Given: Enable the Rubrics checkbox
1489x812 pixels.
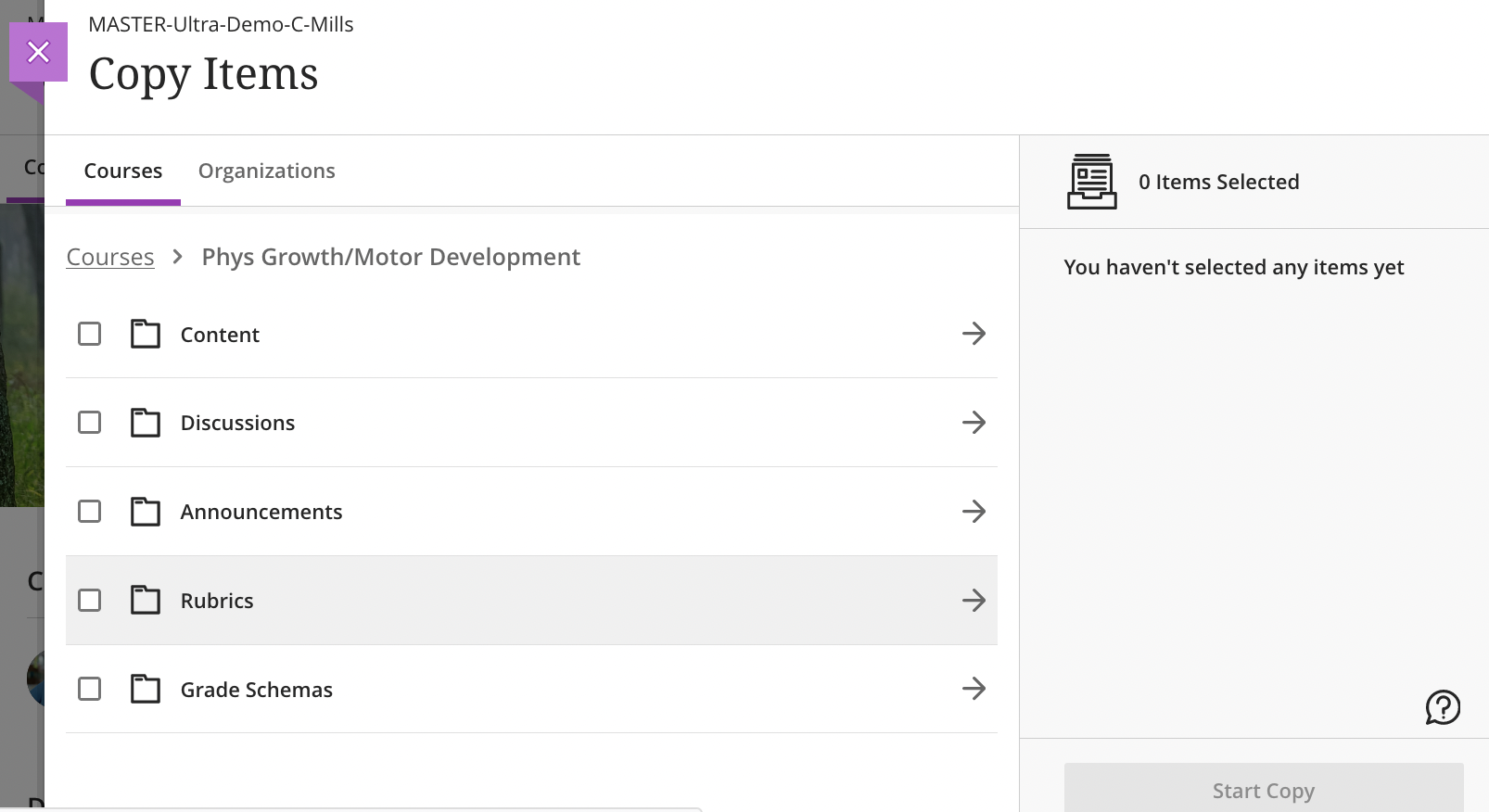Looking at the screenshot, I should [90, 601].
